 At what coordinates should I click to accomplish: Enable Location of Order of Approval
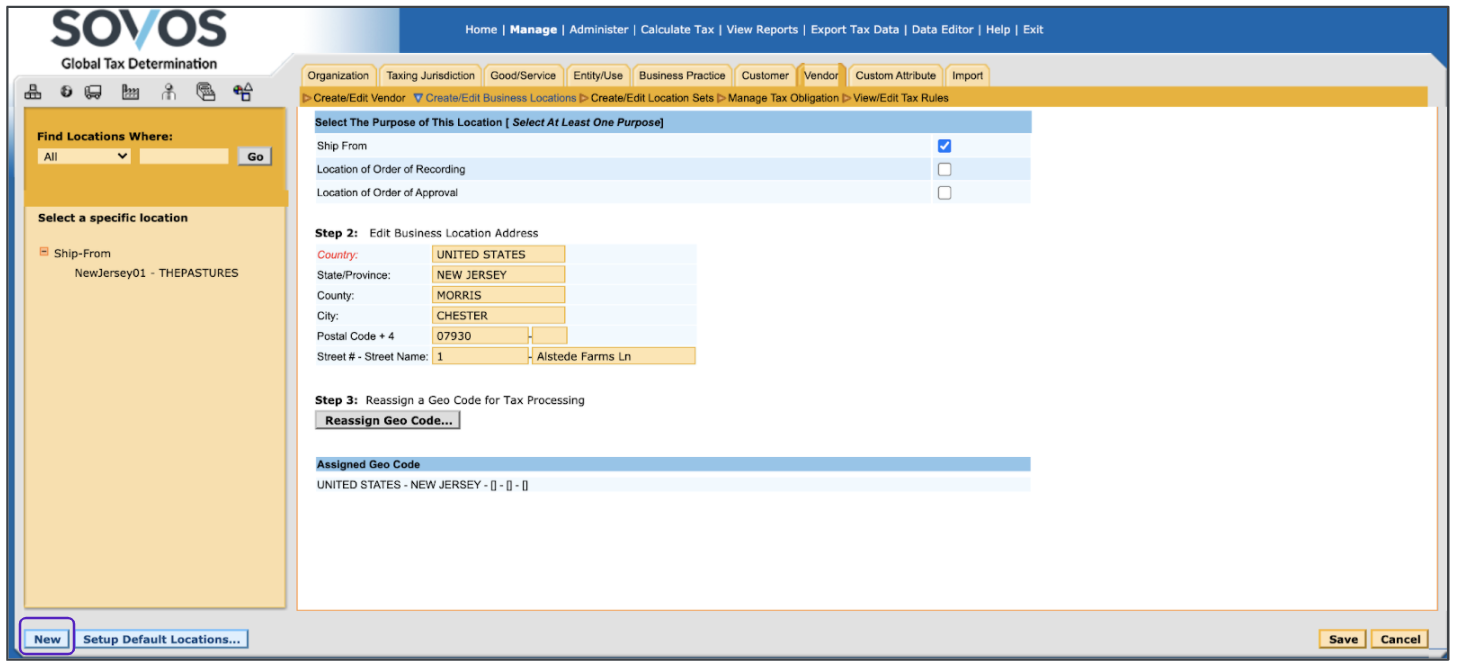point(944,193)
